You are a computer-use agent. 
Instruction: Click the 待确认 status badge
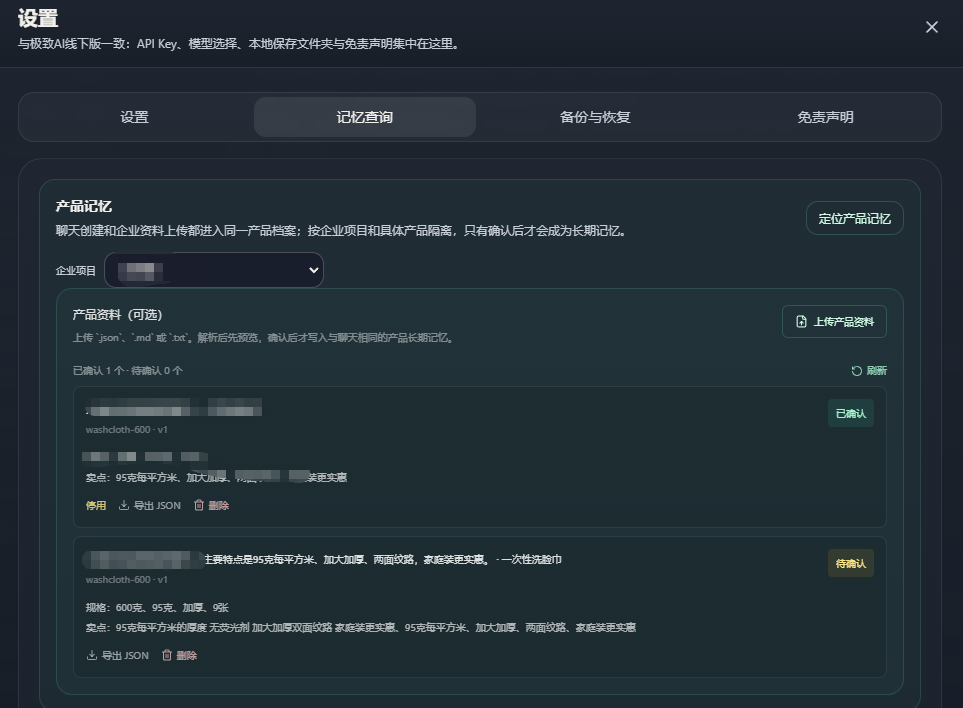click(x=851, y=563)
